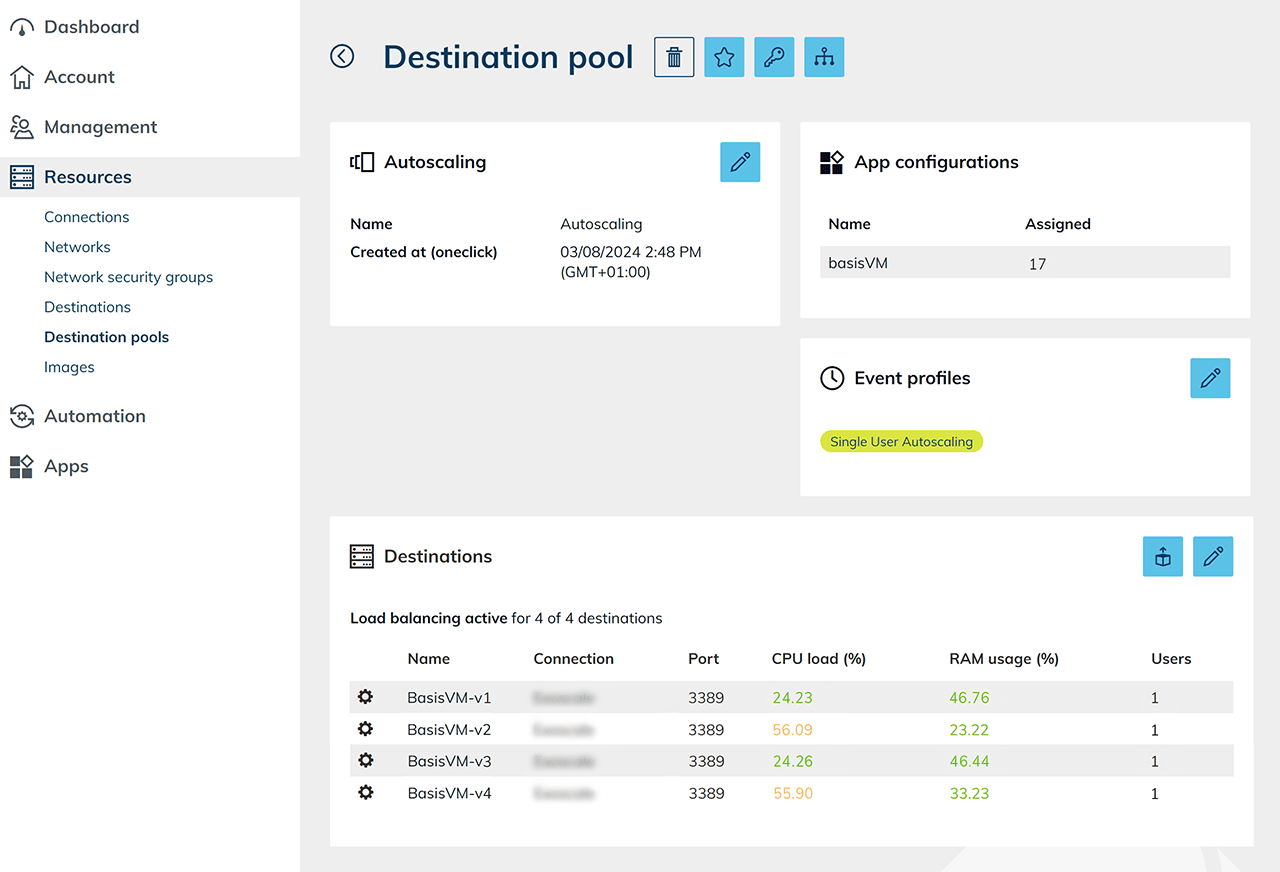The width and height of the screenshot is (1280, 872).
Task: Expand the Management sidebar section
Action: (x=100, y=127)
